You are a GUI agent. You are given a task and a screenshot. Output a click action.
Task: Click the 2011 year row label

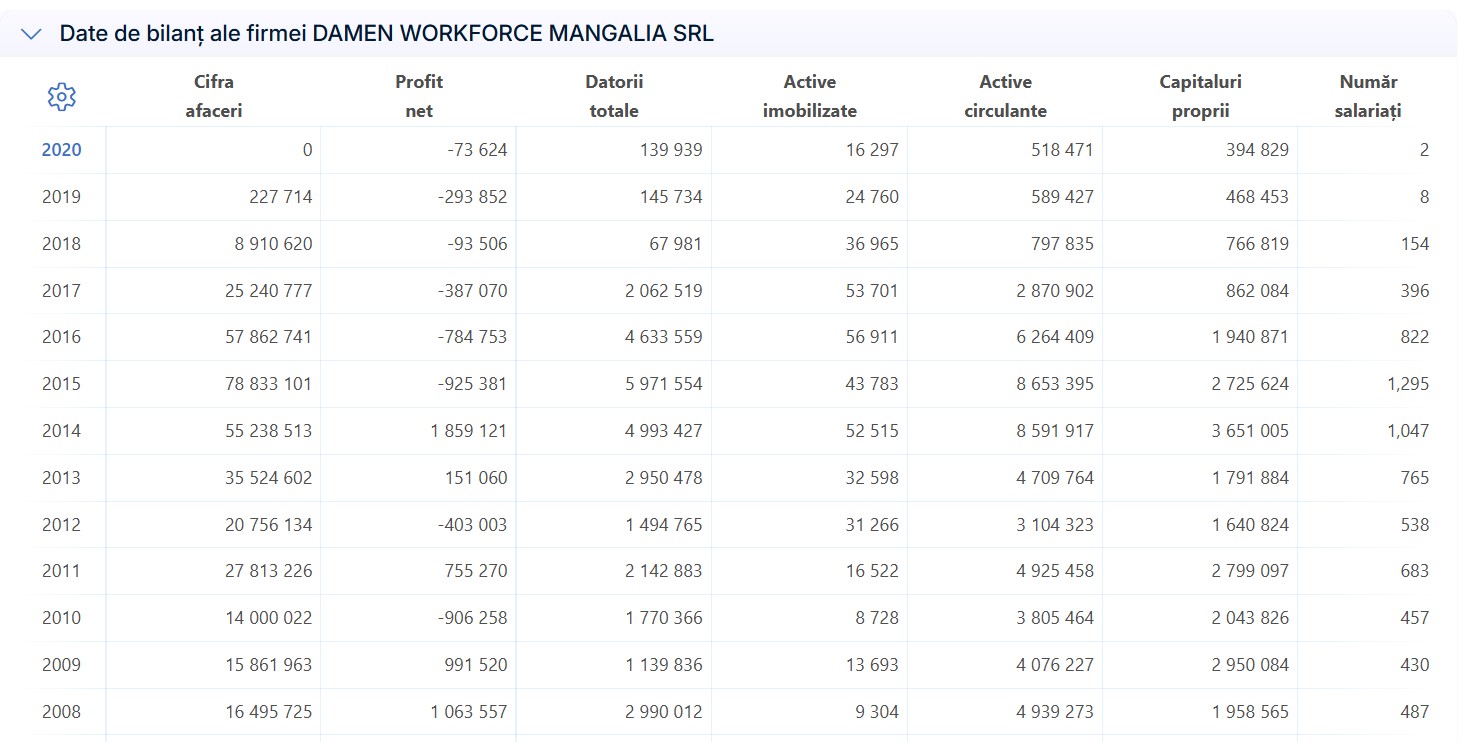tap(62, 571)
